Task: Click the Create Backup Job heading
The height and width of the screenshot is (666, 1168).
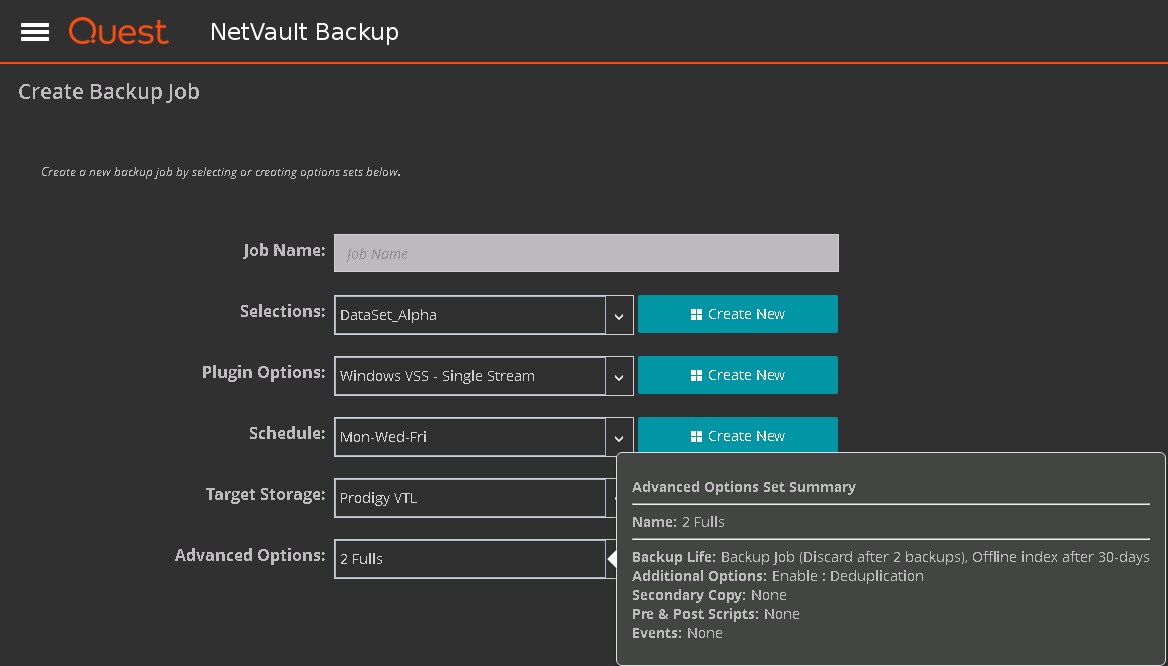Action: coord(109,92)
